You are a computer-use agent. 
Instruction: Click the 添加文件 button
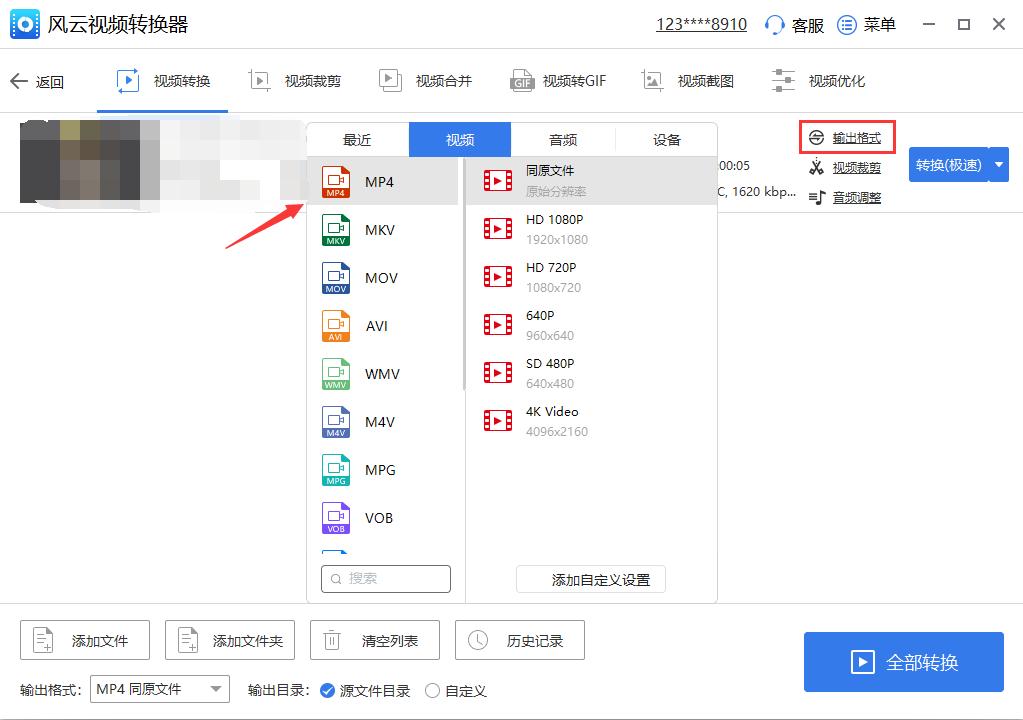tap(85, 640)
